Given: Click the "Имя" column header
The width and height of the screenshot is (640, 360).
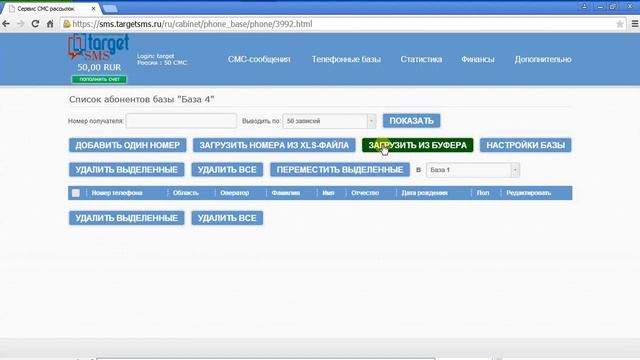Looking at the screenshot, I should [328, 193].
